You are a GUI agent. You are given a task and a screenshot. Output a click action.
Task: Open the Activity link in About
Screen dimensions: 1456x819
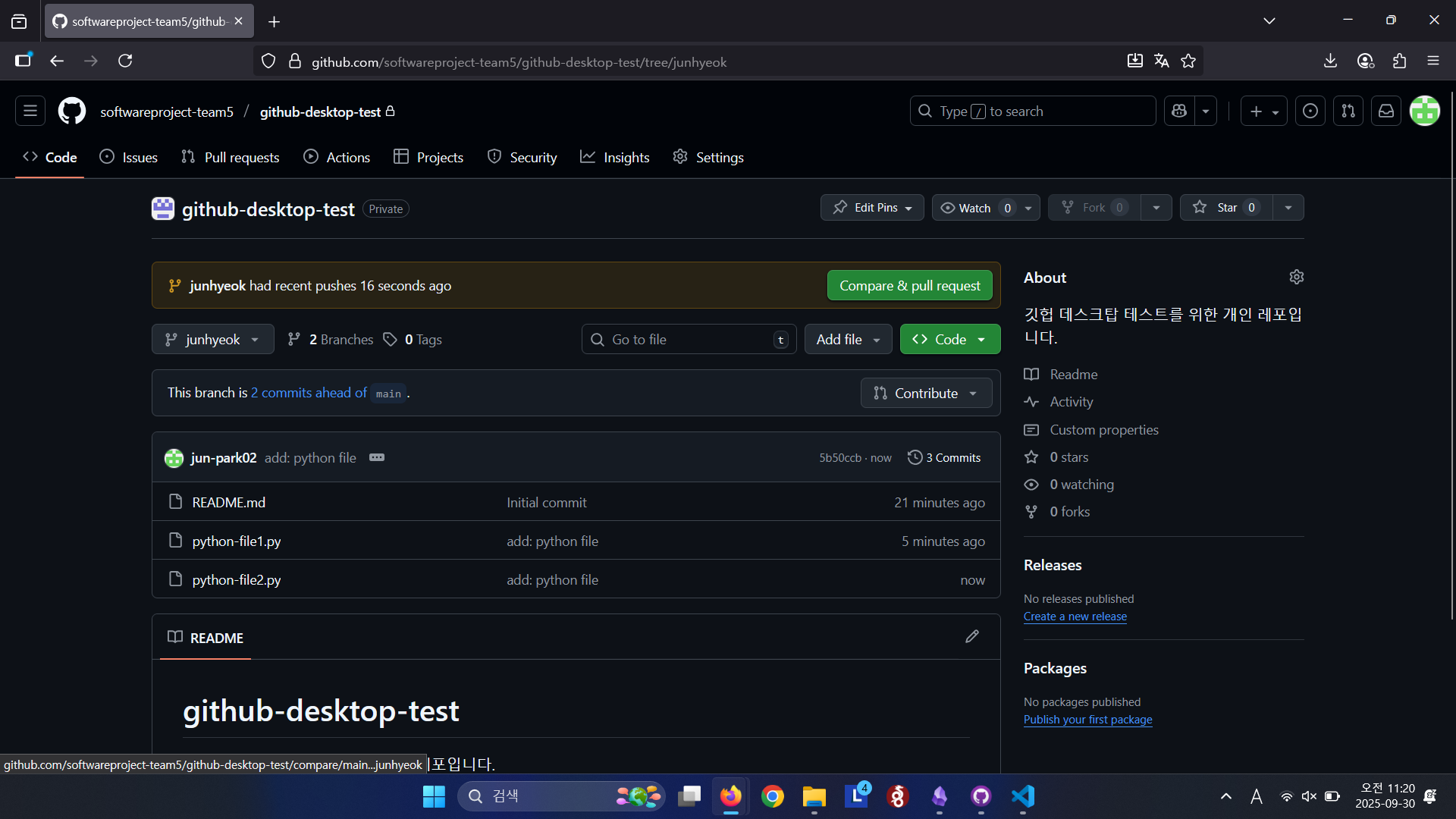pos(1071,402)
